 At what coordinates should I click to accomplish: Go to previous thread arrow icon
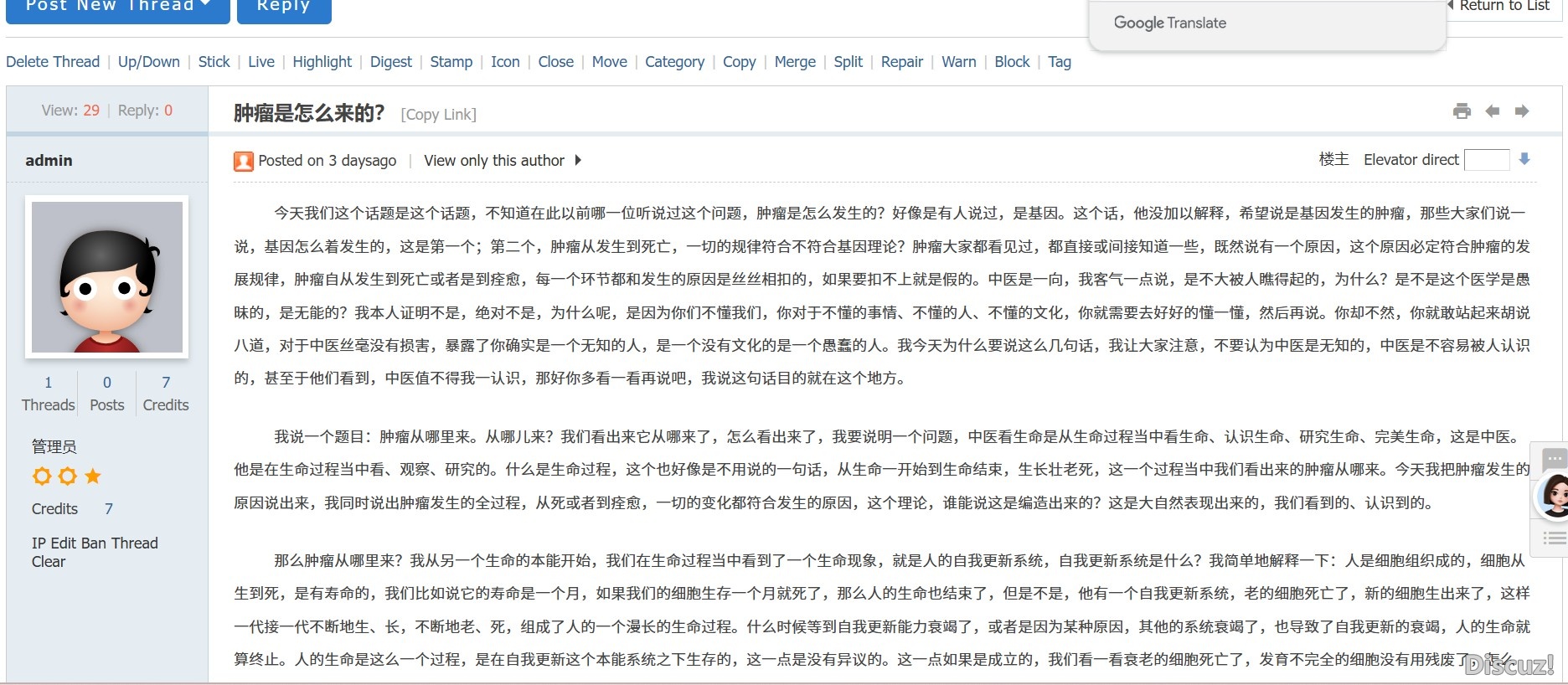1492,111
